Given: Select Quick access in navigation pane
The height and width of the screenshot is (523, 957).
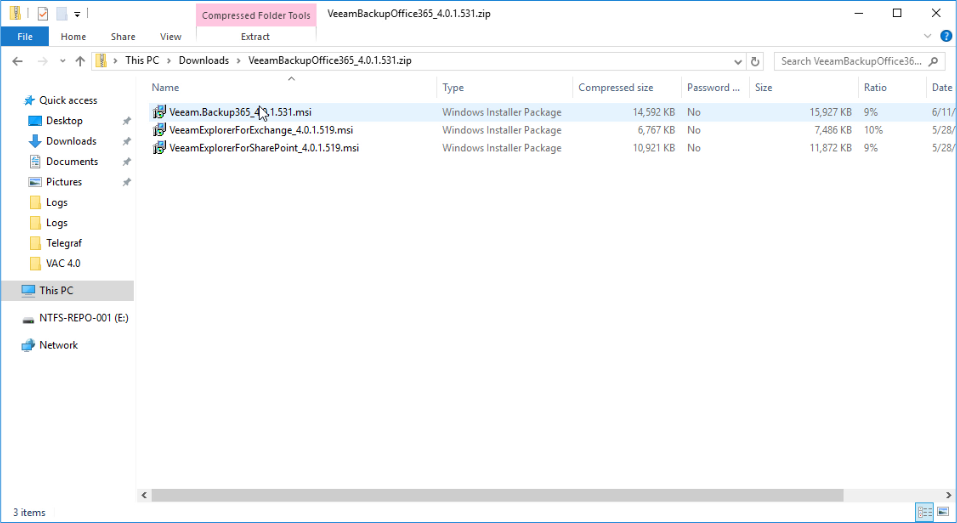Looking at the screenshot, I should pyautogui.click(x=68, y=100).
